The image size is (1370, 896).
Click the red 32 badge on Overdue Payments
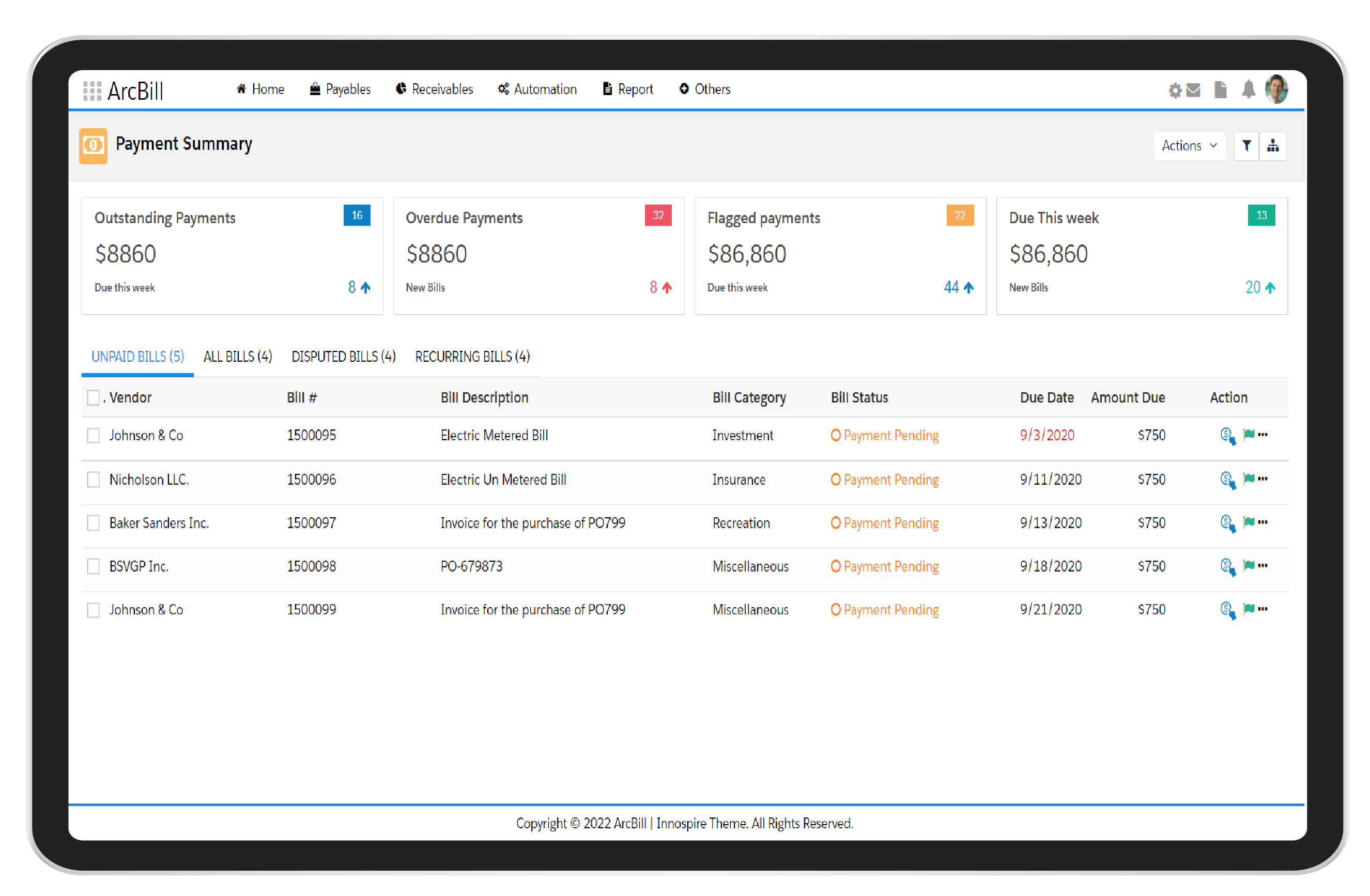click(658, 215)
